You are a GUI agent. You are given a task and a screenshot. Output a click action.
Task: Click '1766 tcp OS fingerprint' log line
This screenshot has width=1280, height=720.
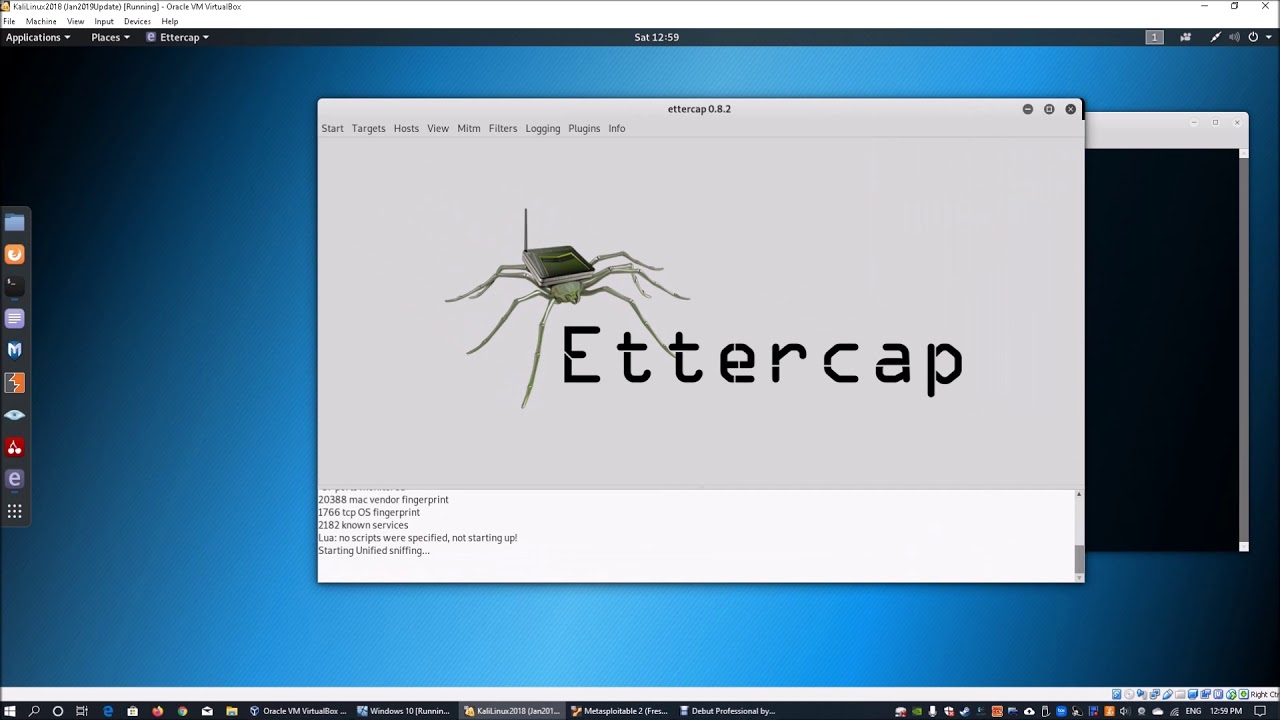(x=369, y=513)
